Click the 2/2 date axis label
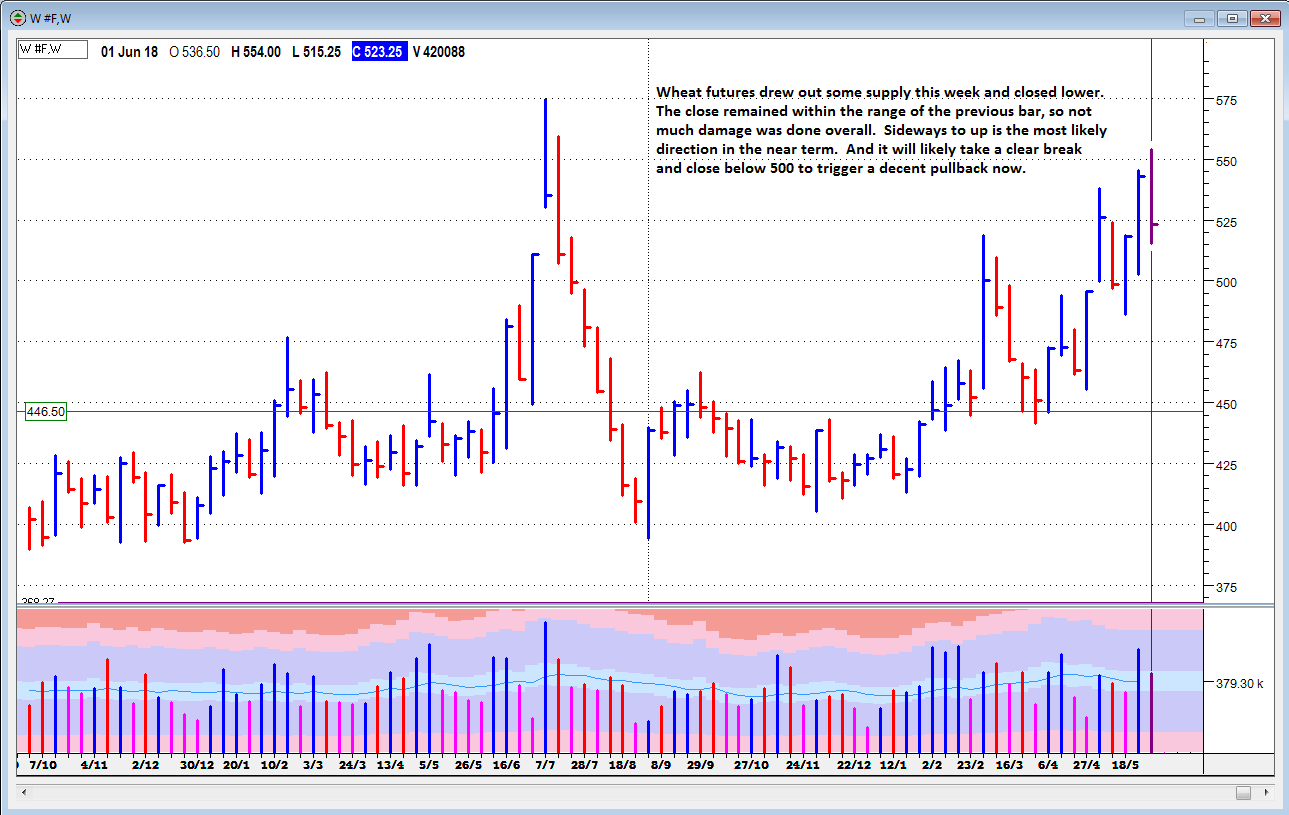 click(x=932, y=765)
